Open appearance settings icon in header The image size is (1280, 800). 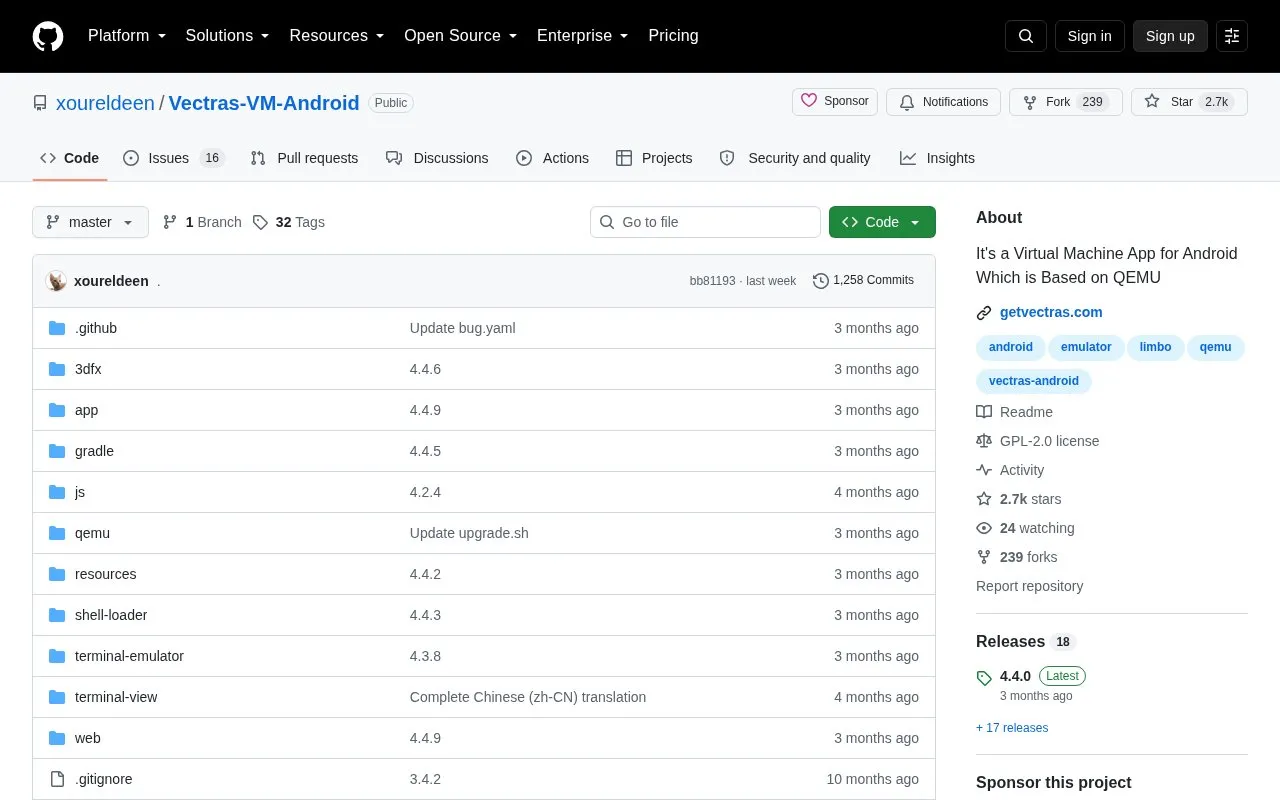click(1232, 36)
